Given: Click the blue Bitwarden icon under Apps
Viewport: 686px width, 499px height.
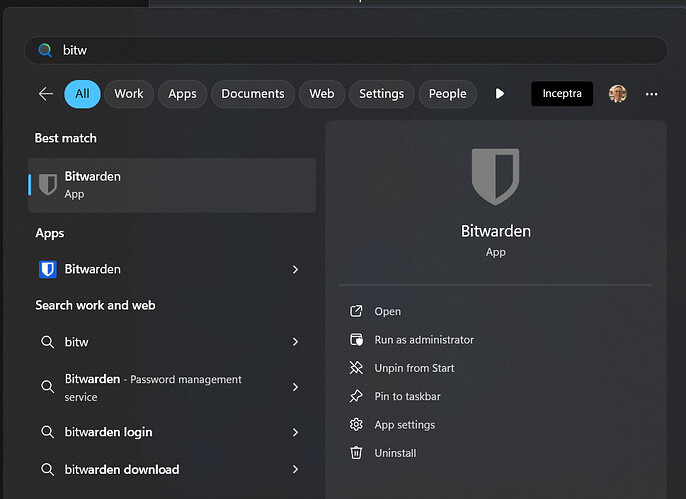Looking at the screenshot, I should (48, 269).
